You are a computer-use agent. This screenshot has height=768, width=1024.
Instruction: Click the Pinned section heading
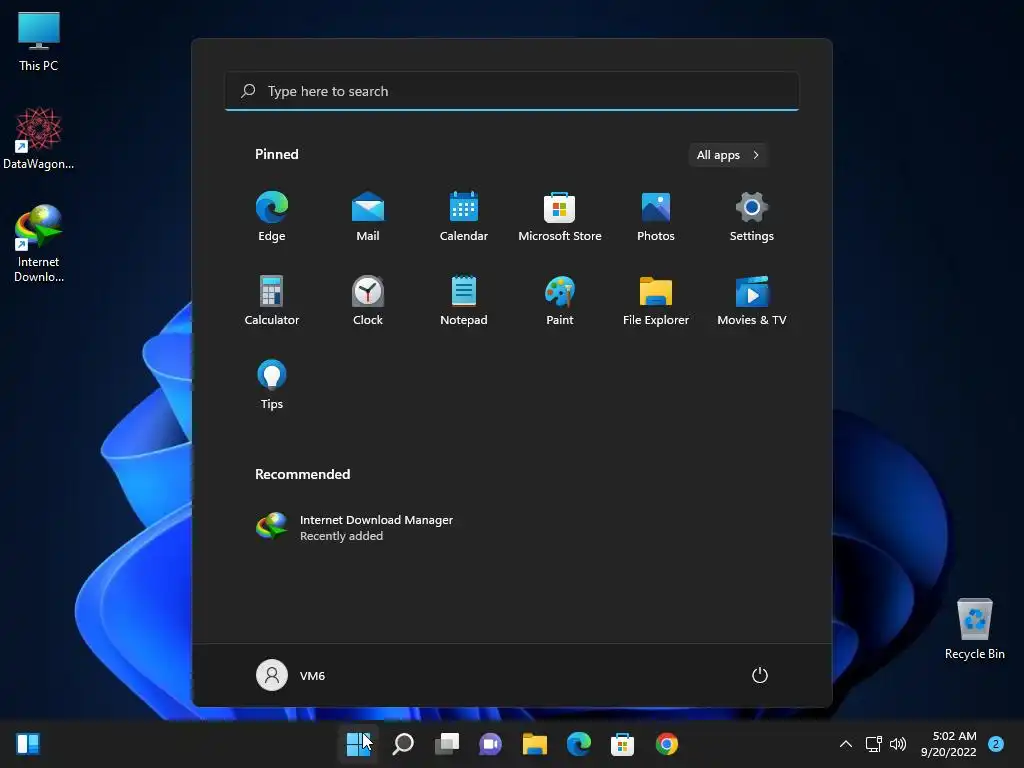[x=277, y=154]
